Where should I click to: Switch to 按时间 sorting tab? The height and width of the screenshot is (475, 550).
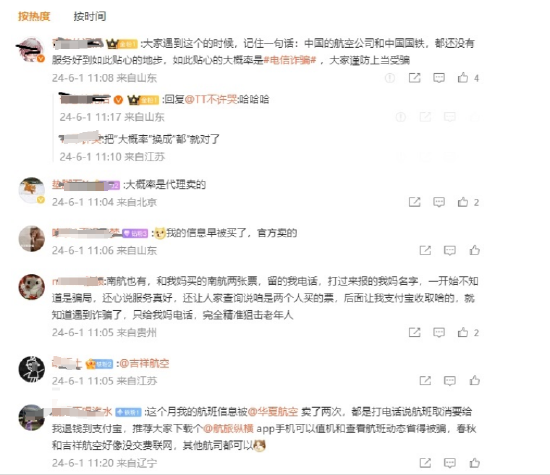pyautogui.click(x=89, y=16)
